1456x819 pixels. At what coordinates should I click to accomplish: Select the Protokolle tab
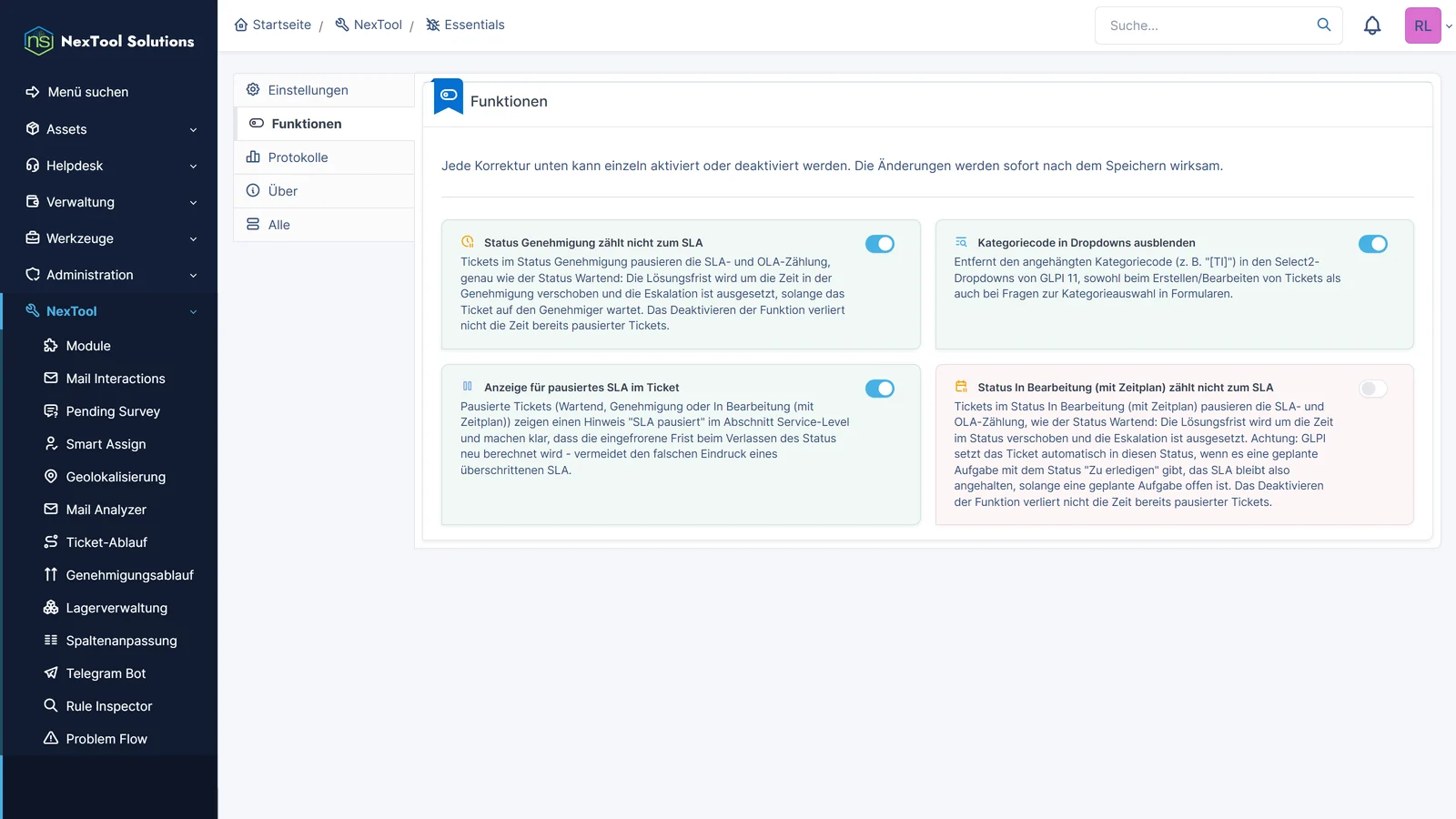coord(324,157)
